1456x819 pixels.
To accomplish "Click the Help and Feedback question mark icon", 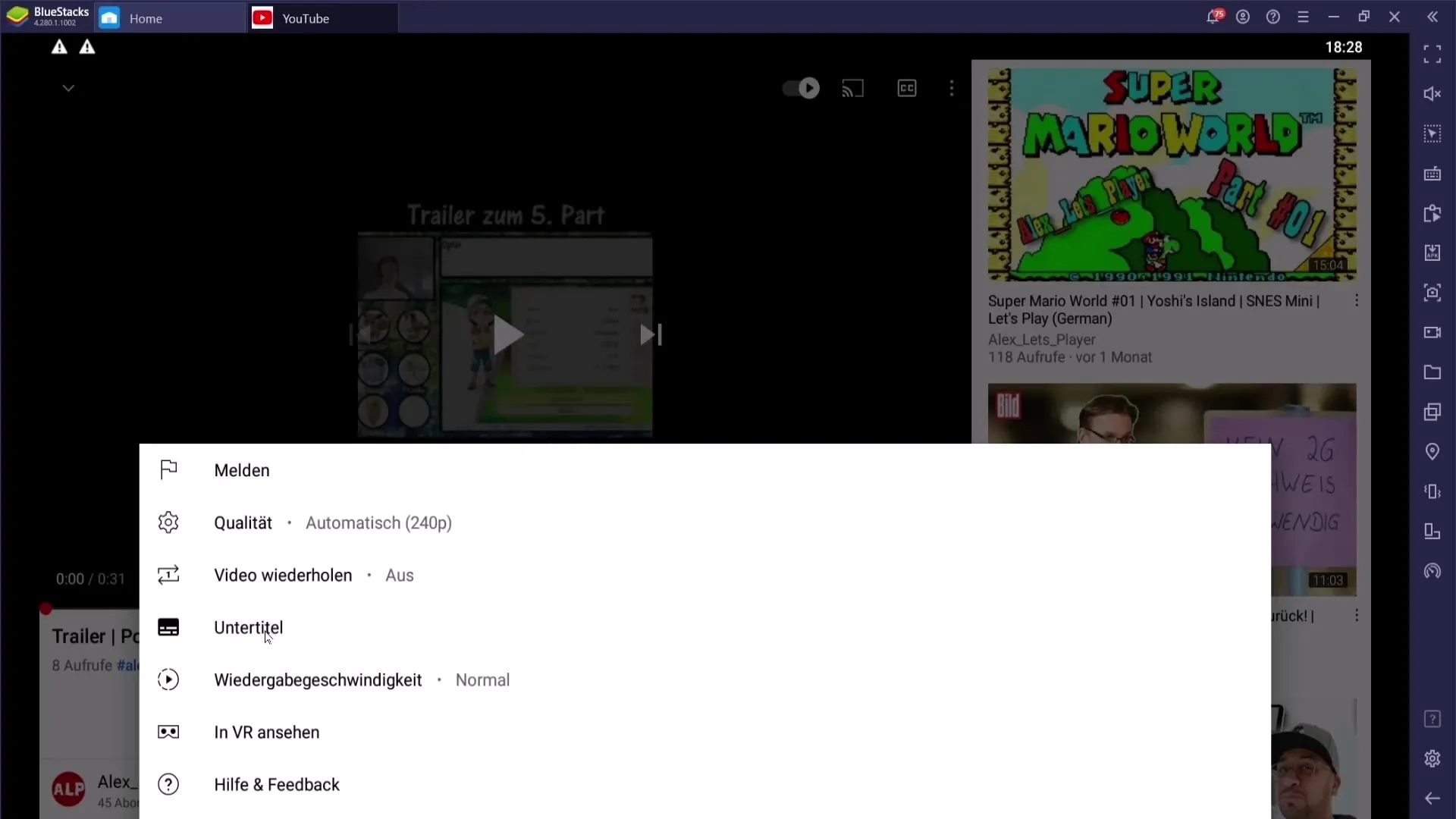I will (168, 784).
